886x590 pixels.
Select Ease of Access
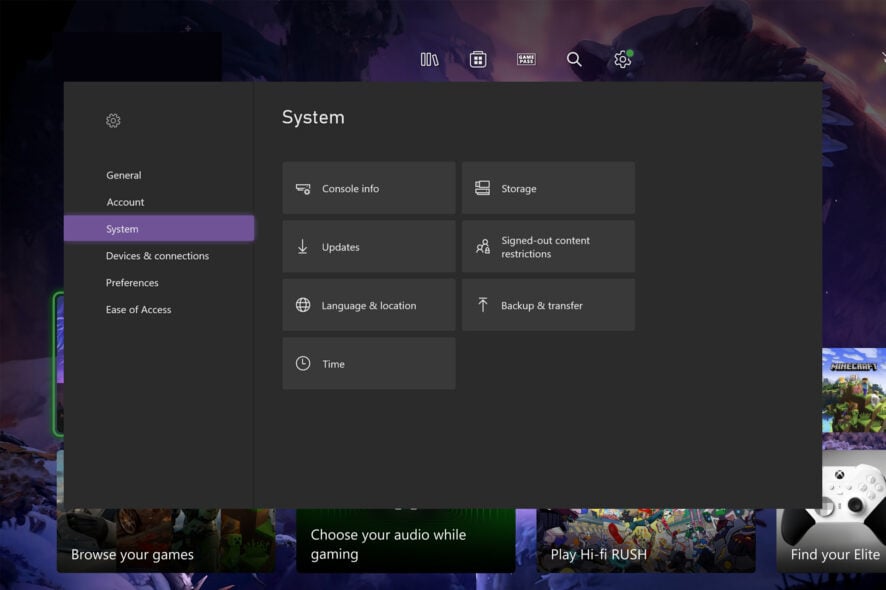point(139,309)
